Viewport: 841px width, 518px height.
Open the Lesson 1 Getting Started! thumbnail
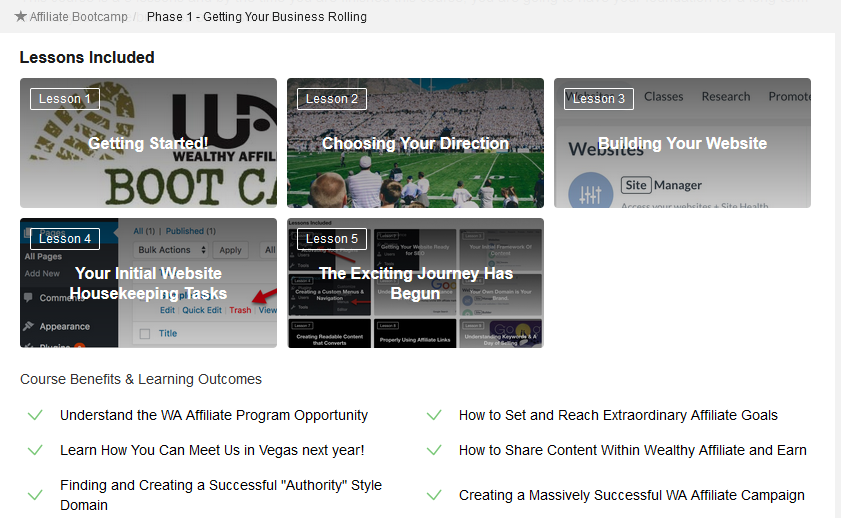pyautogui.click(x=149, y=143)
